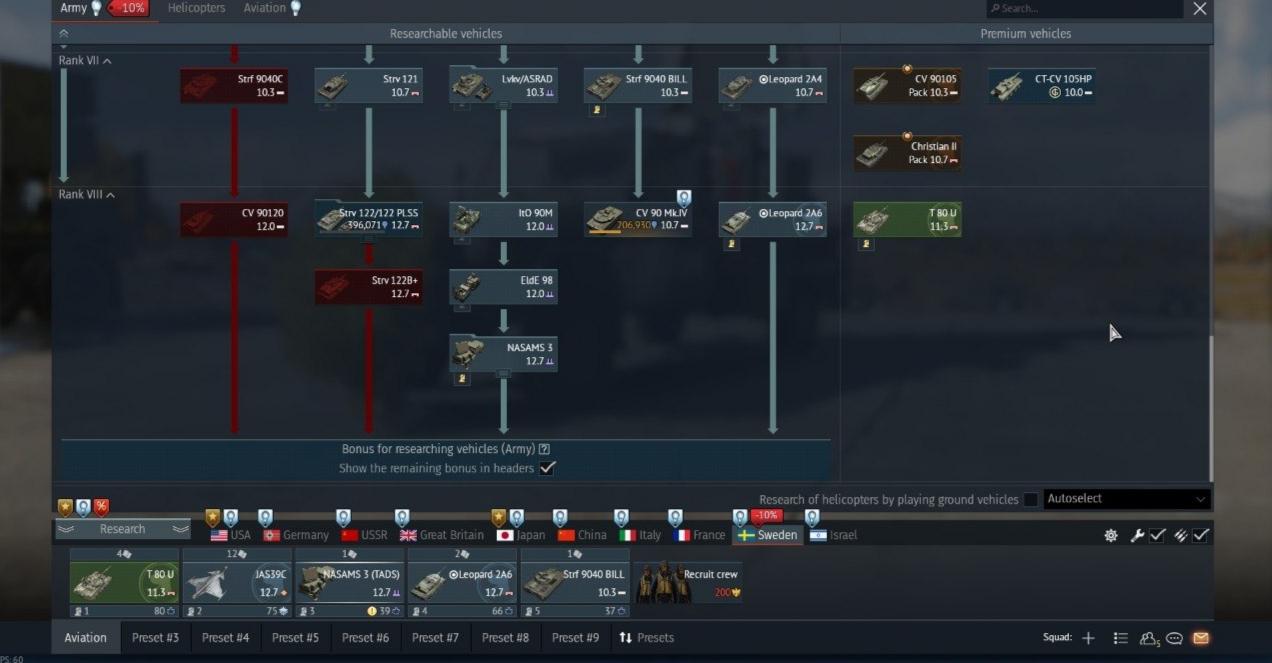The height and width of the screenshot is (663, 1272).
Task: Switch to the USSR nation tab
Action: coord(364,535)
